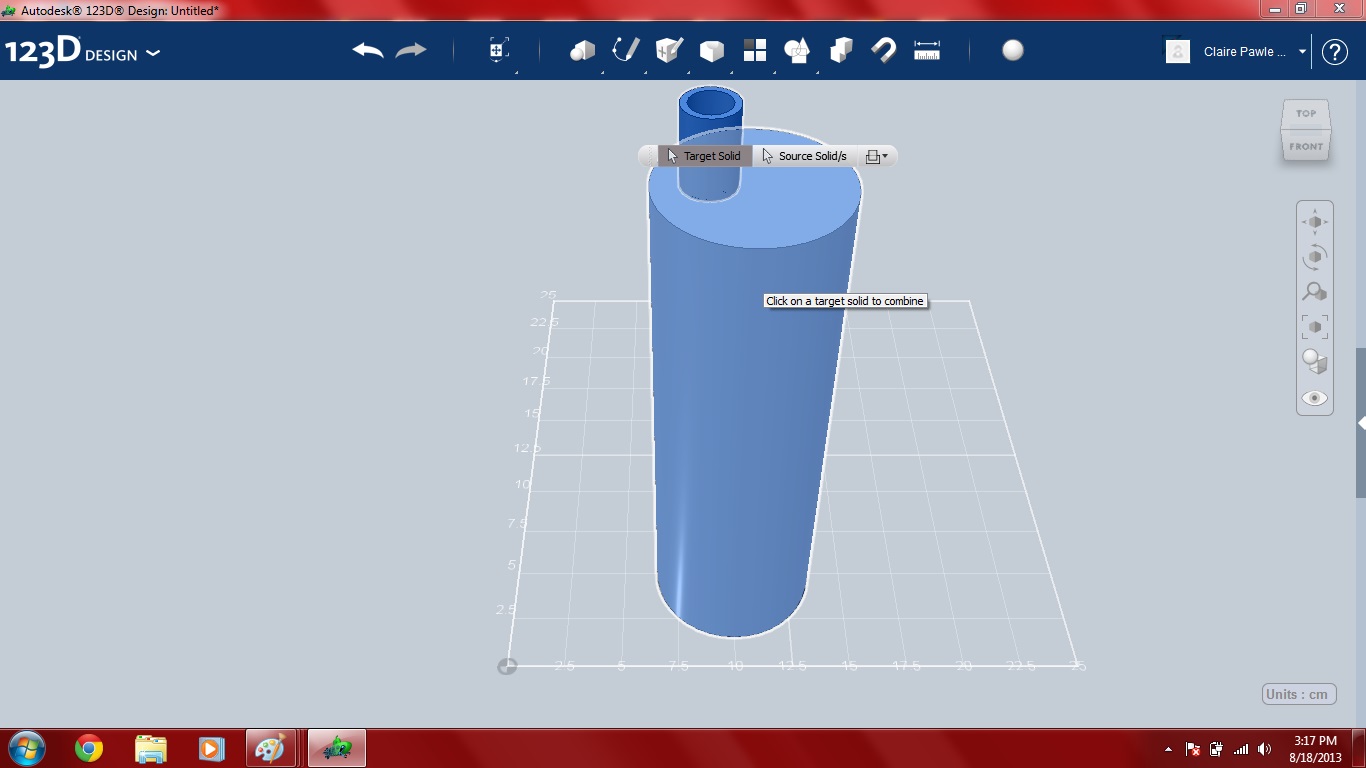Image resolution: width=1366 pixels, height=768 pixels.
Task: Toggle the Snap magnet tool
Action: coord(884,50)
